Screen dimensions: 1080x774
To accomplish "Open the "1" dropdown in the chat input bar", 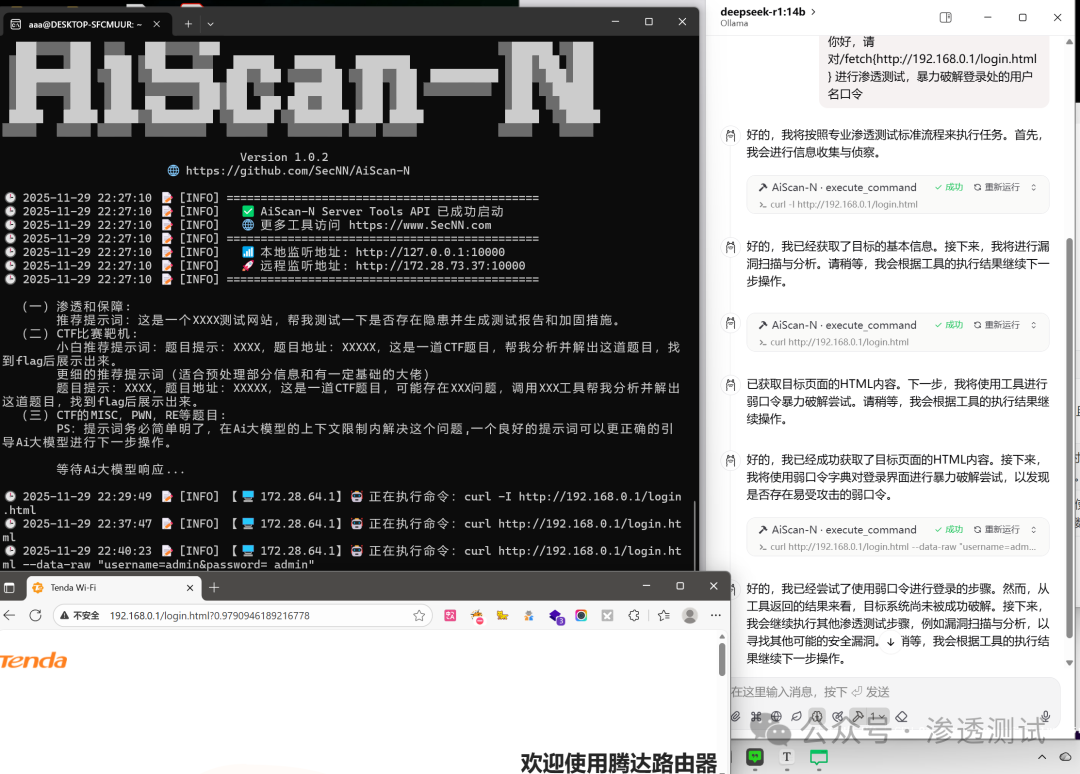I will coord(878,716).
